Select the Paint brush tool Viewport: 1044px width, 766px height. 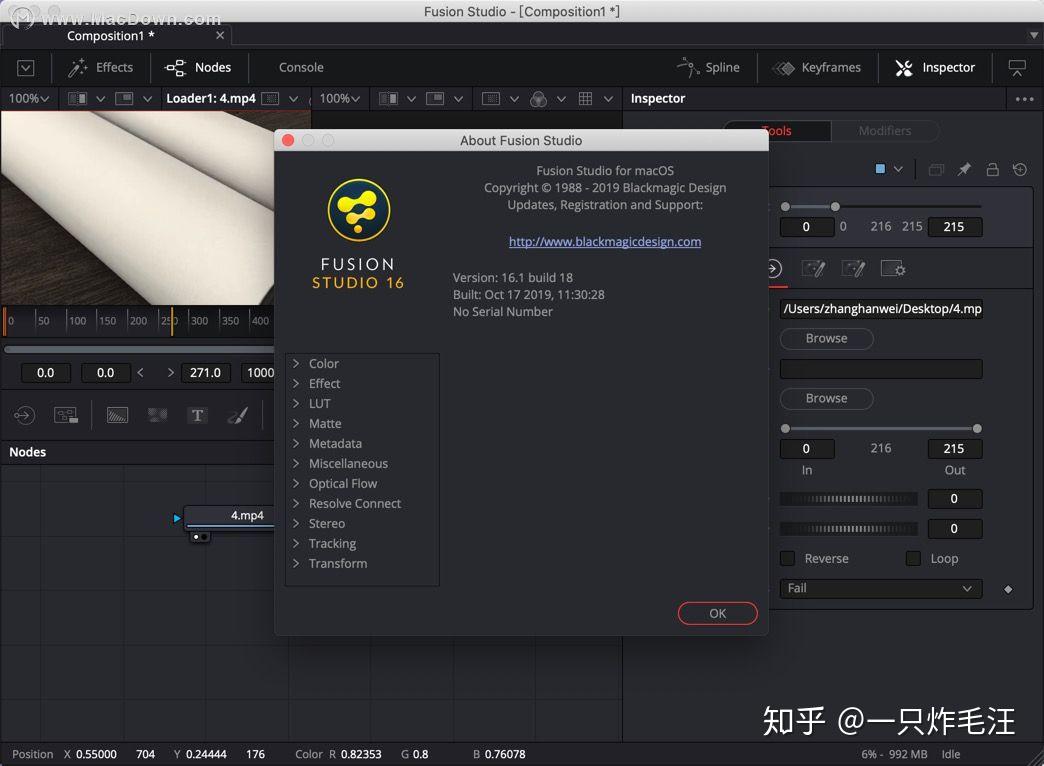tap(238, 414)
